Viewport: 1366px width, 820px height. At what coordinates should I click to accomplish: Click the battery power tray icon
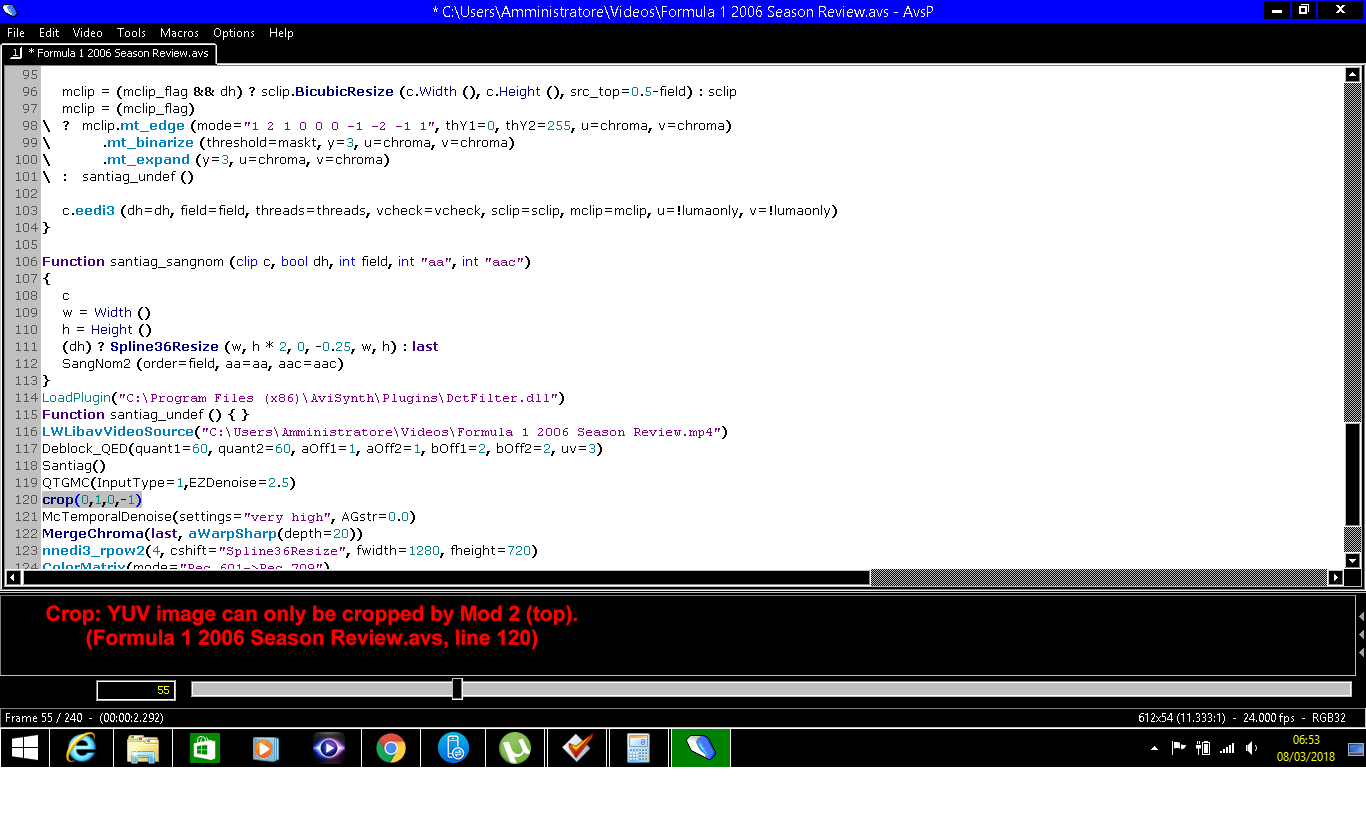(x=1203, y=748)
